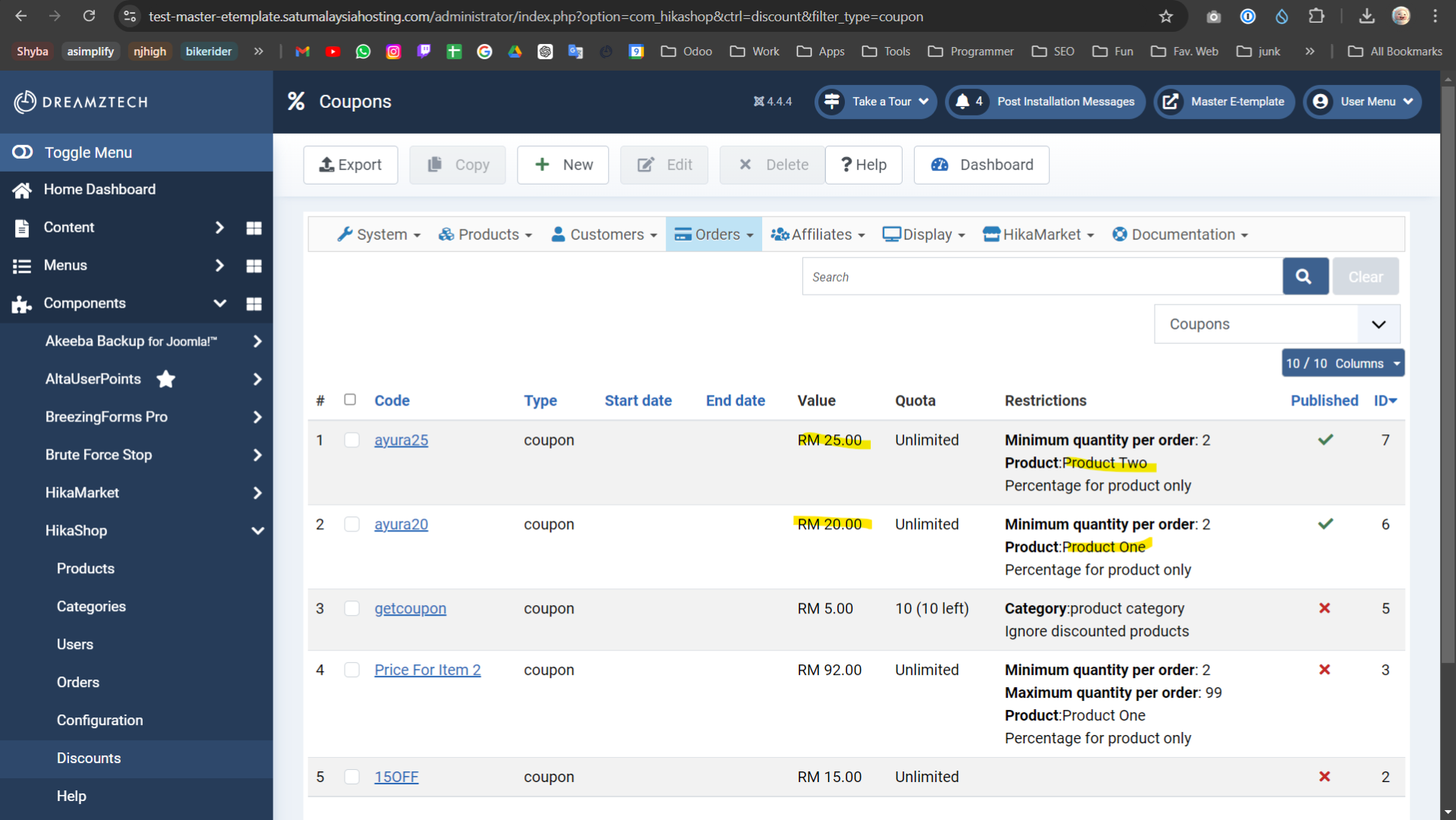
Task: Click the unpublished red X for getcoupon
Action: (1324, 608)
